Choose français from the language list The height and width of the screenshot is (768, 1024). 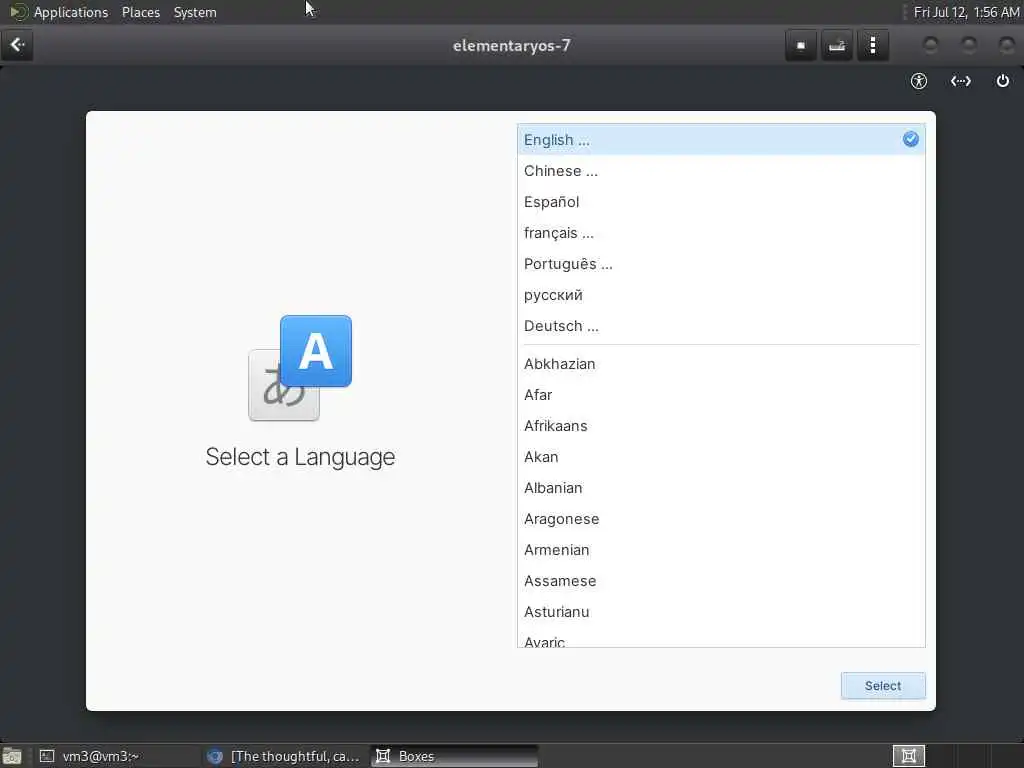[721, 233]
